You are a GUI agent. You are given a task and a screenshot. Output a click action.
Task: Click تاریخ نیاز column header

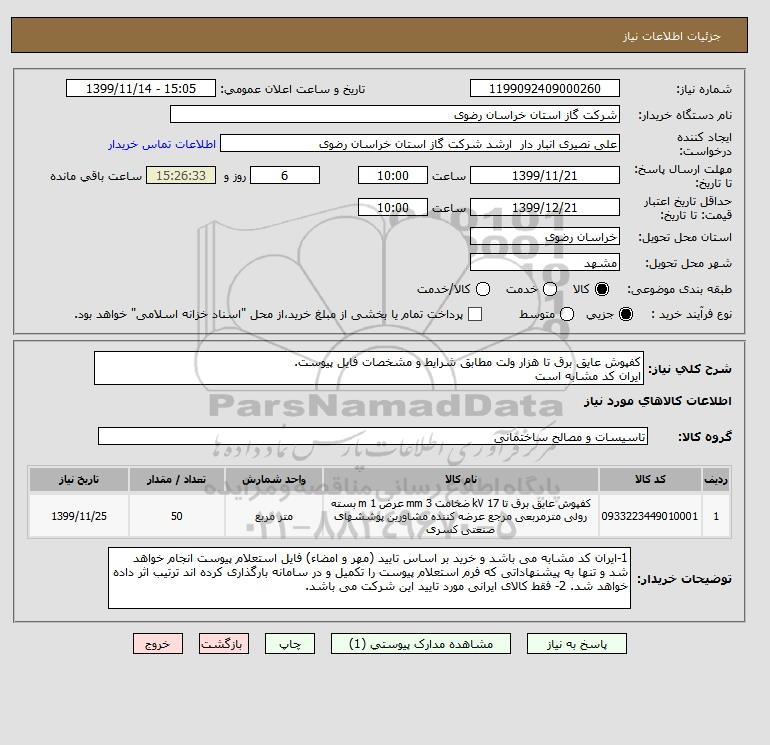coord(79,479)
